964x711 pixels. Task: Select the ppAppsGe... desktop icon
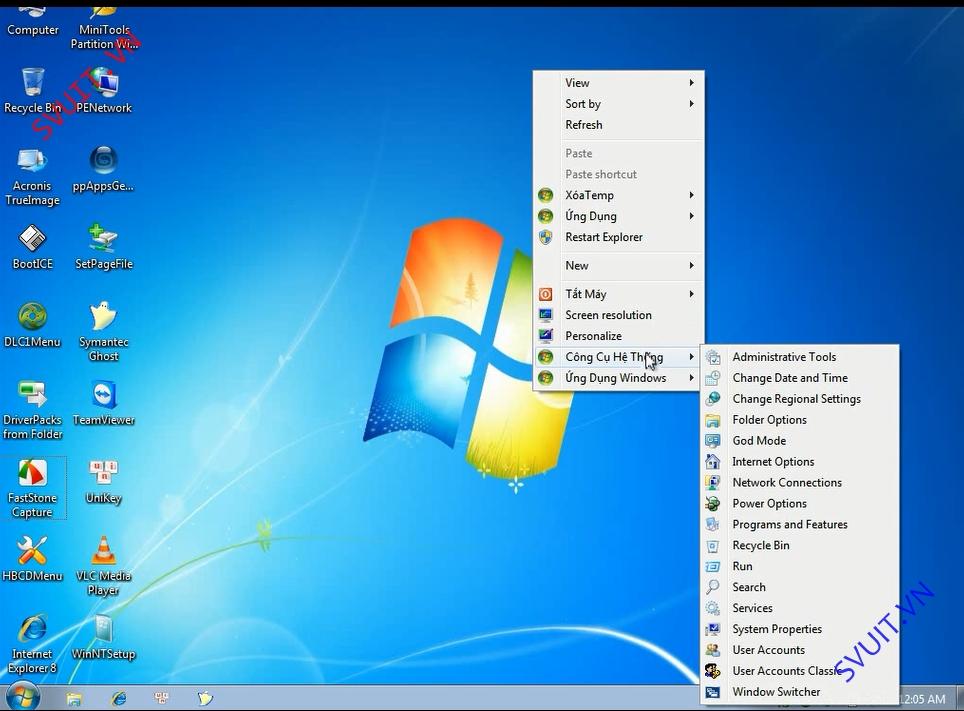click(x=103, y=170)
